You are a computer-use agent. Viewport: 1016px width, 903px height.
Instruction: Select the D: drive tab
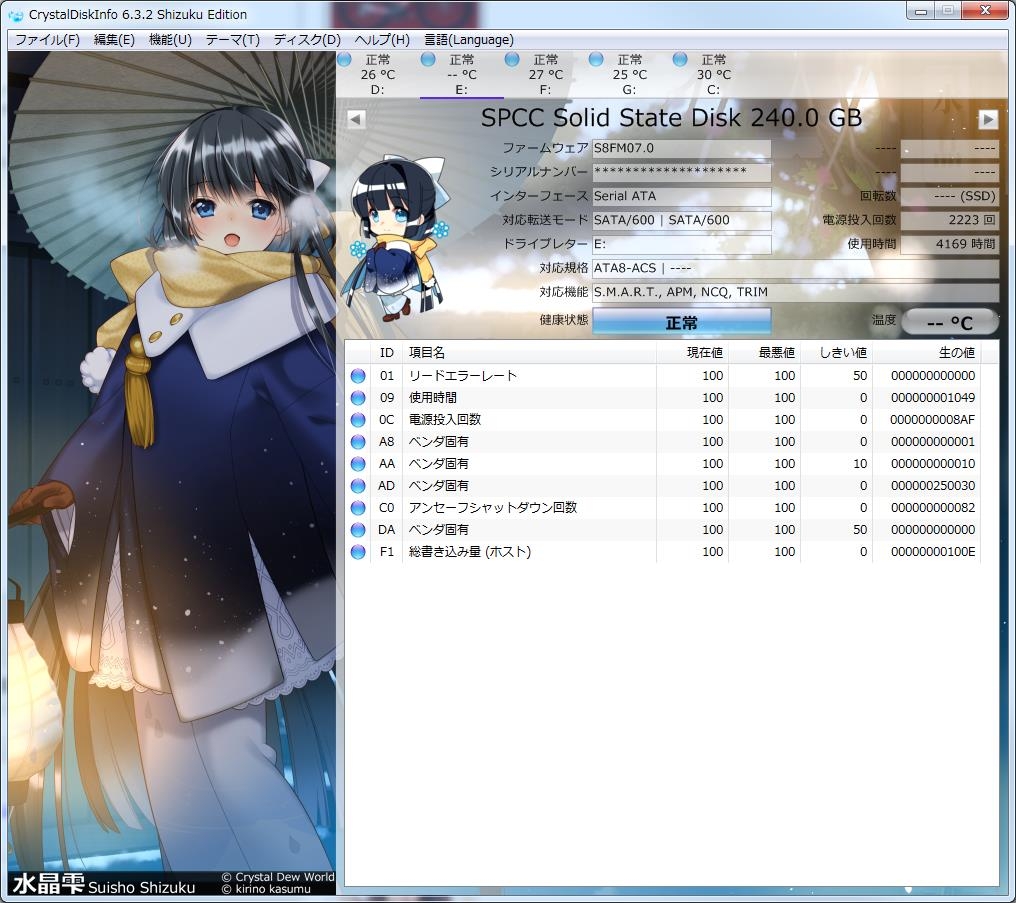click(x=378, y=74)
